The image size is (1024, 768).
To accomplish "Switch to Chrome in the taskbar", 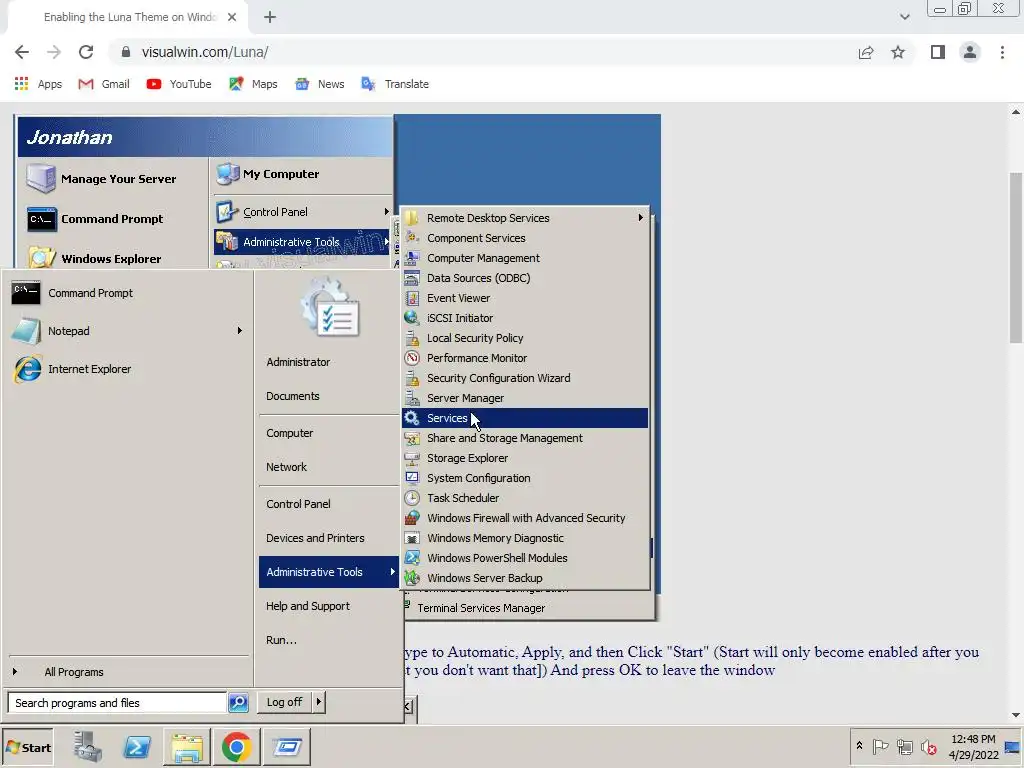I will pos(236,746).
